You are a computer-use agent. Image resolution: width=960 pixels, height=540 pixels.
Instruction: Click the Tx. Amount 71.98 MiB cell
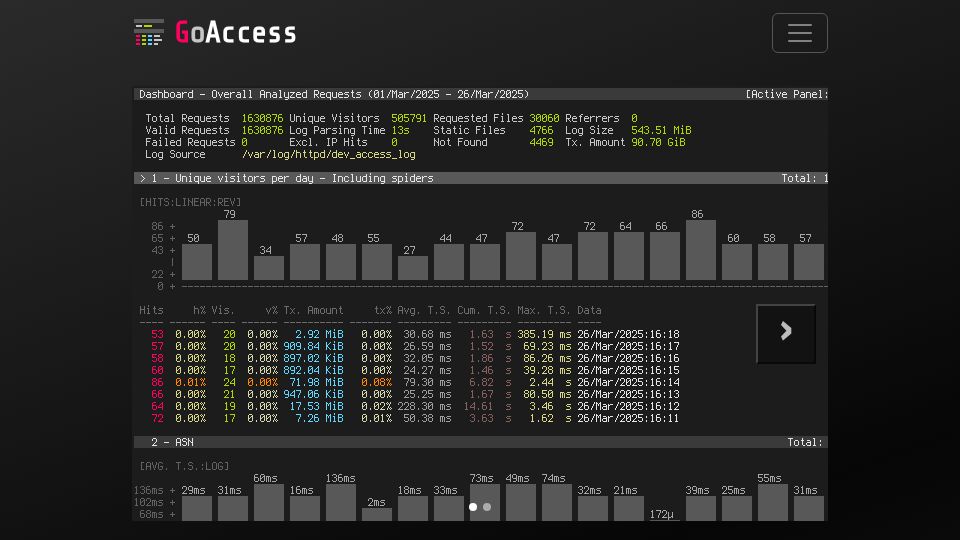[x=316, y=382]
